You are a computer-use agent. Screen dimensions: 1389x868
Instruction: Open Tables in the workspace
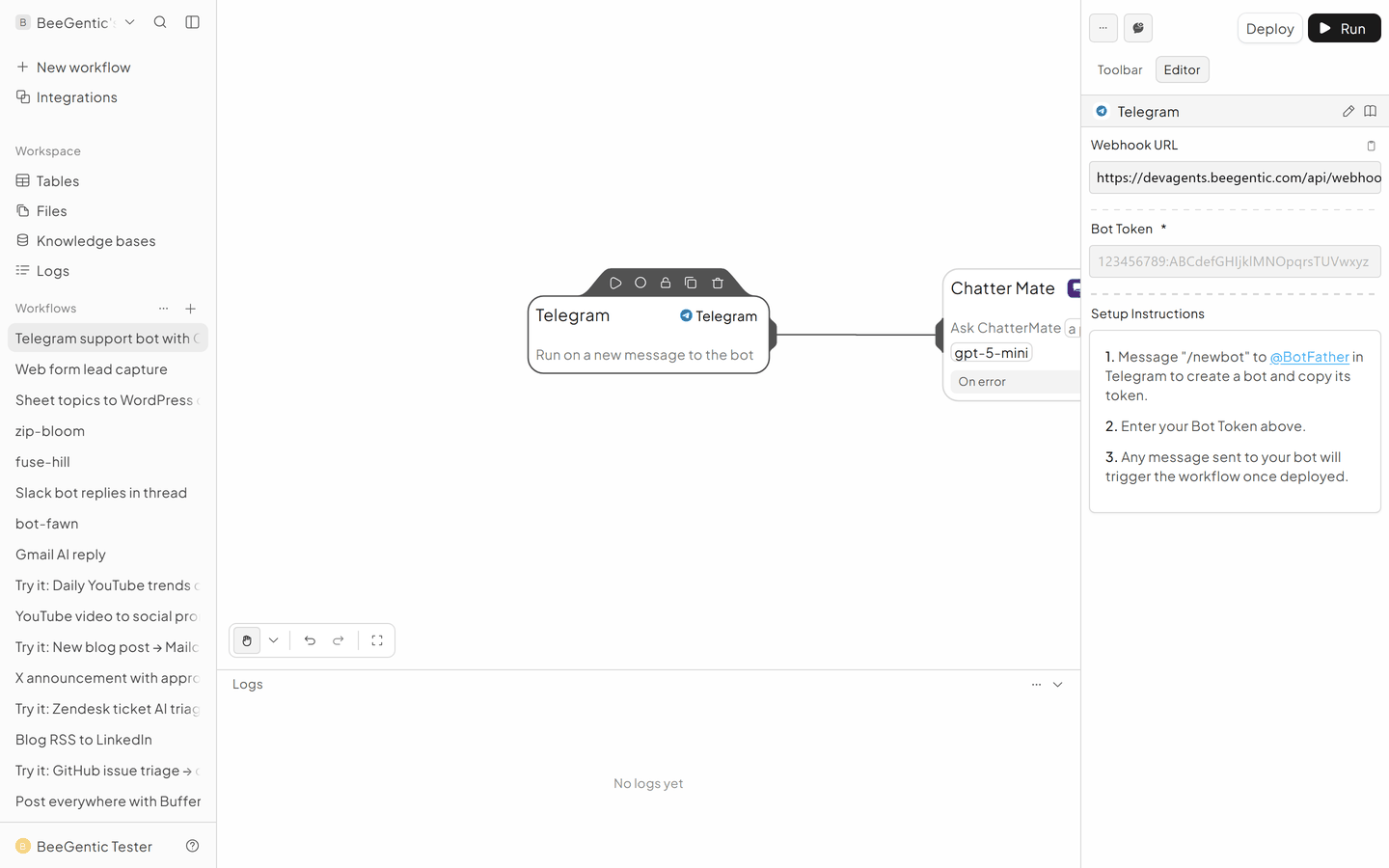point(108,181)
